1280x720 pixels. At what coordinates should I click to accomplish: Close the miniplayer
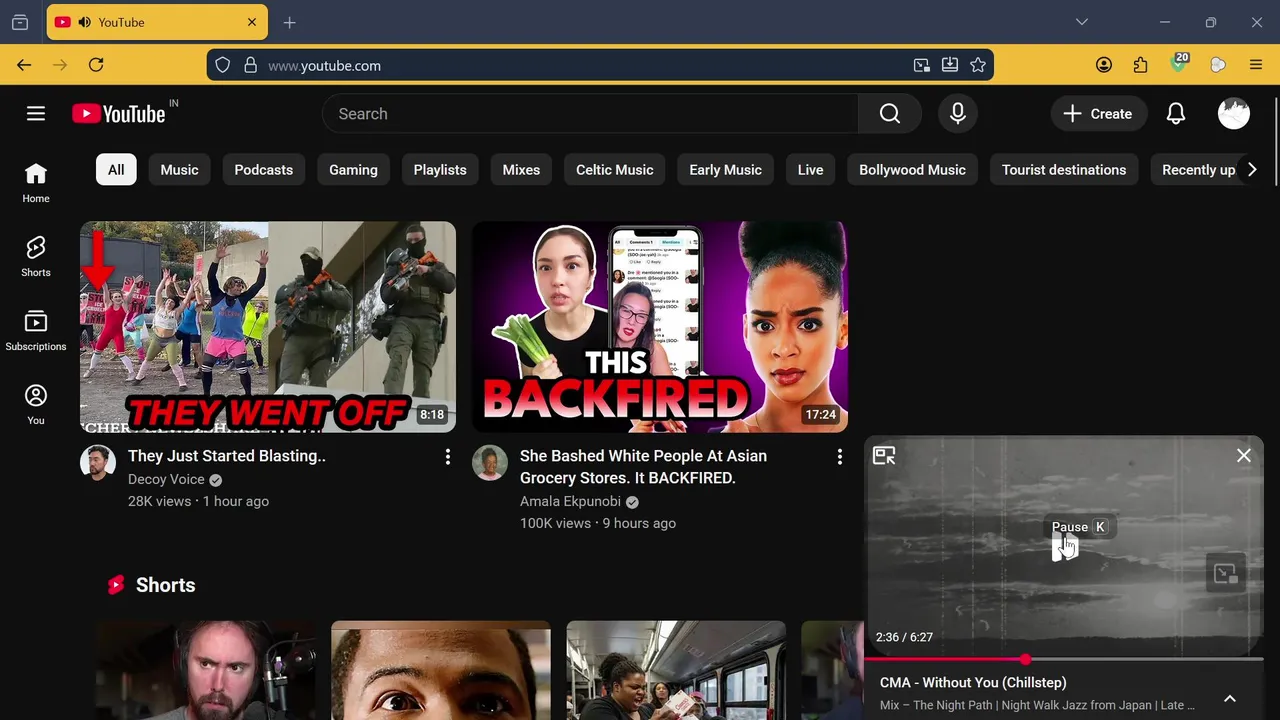(x=1244, y=456)
